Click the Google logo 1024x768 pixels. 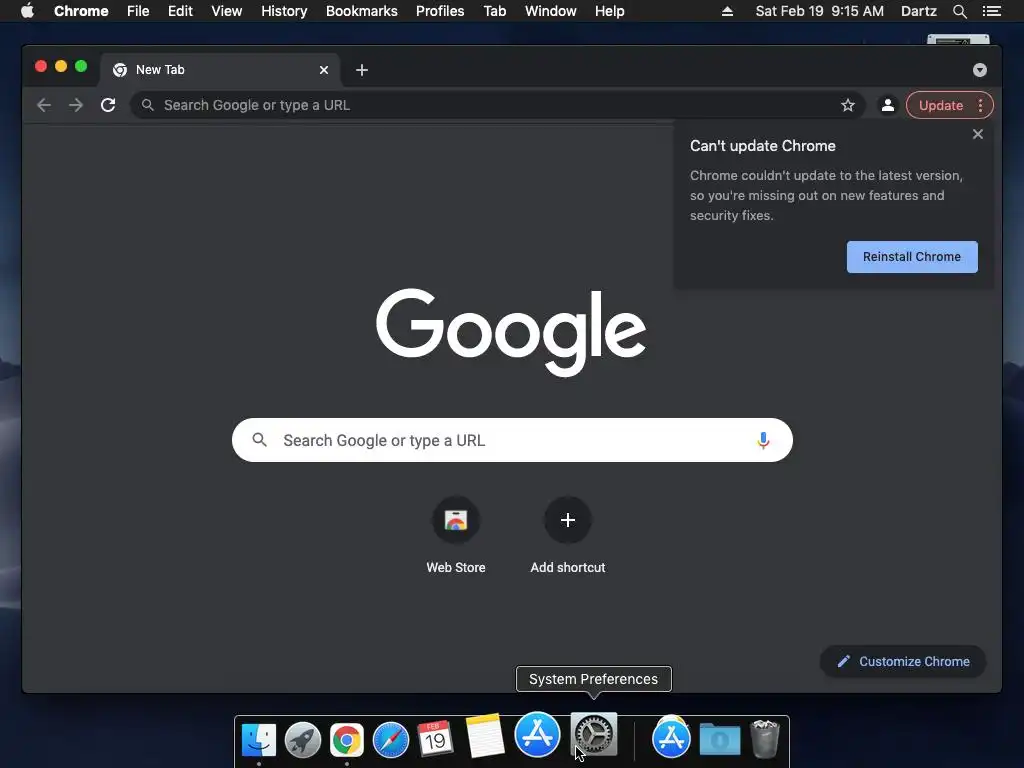pos(511,332)
